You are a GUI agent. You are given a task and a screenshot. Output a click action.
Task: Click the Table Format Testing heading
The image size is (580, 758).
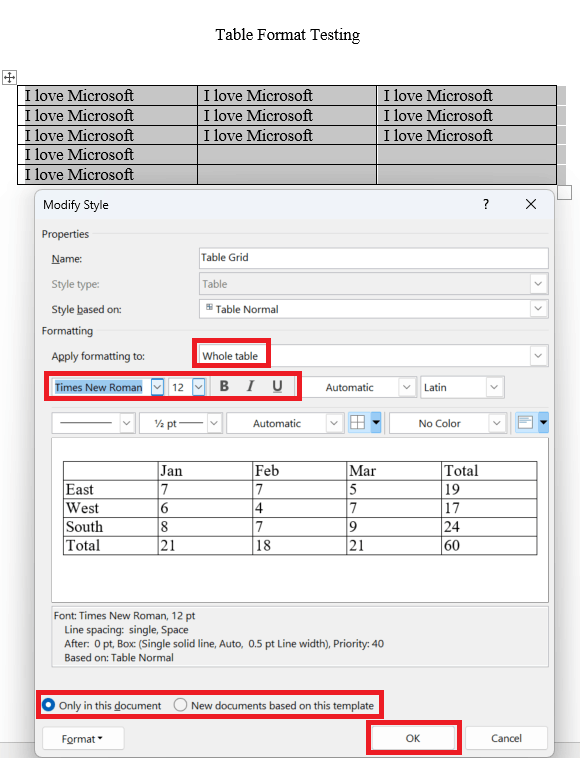[288, 35]
